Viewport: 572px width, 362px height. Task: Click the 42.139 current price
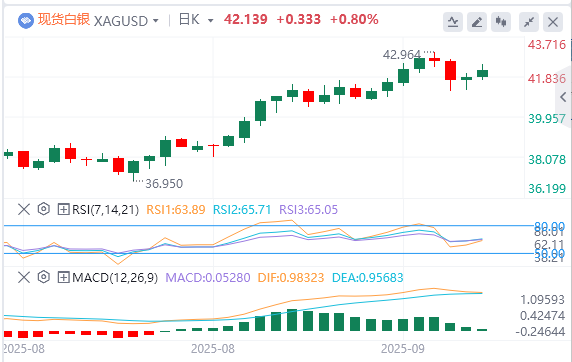(246, 19)
